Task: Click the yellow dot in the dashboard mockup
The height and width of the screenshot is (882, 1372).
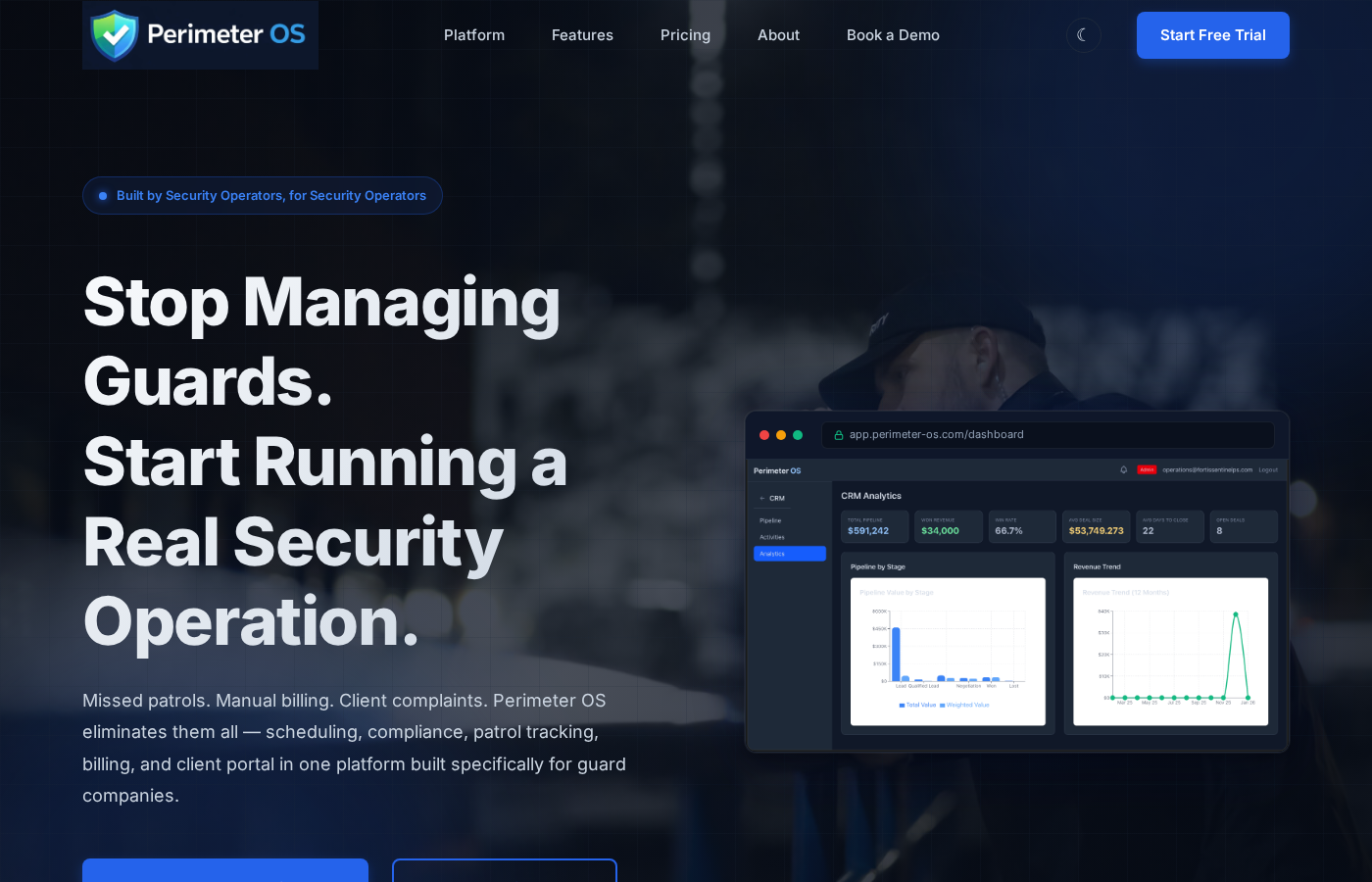Action: click(781, 435)
